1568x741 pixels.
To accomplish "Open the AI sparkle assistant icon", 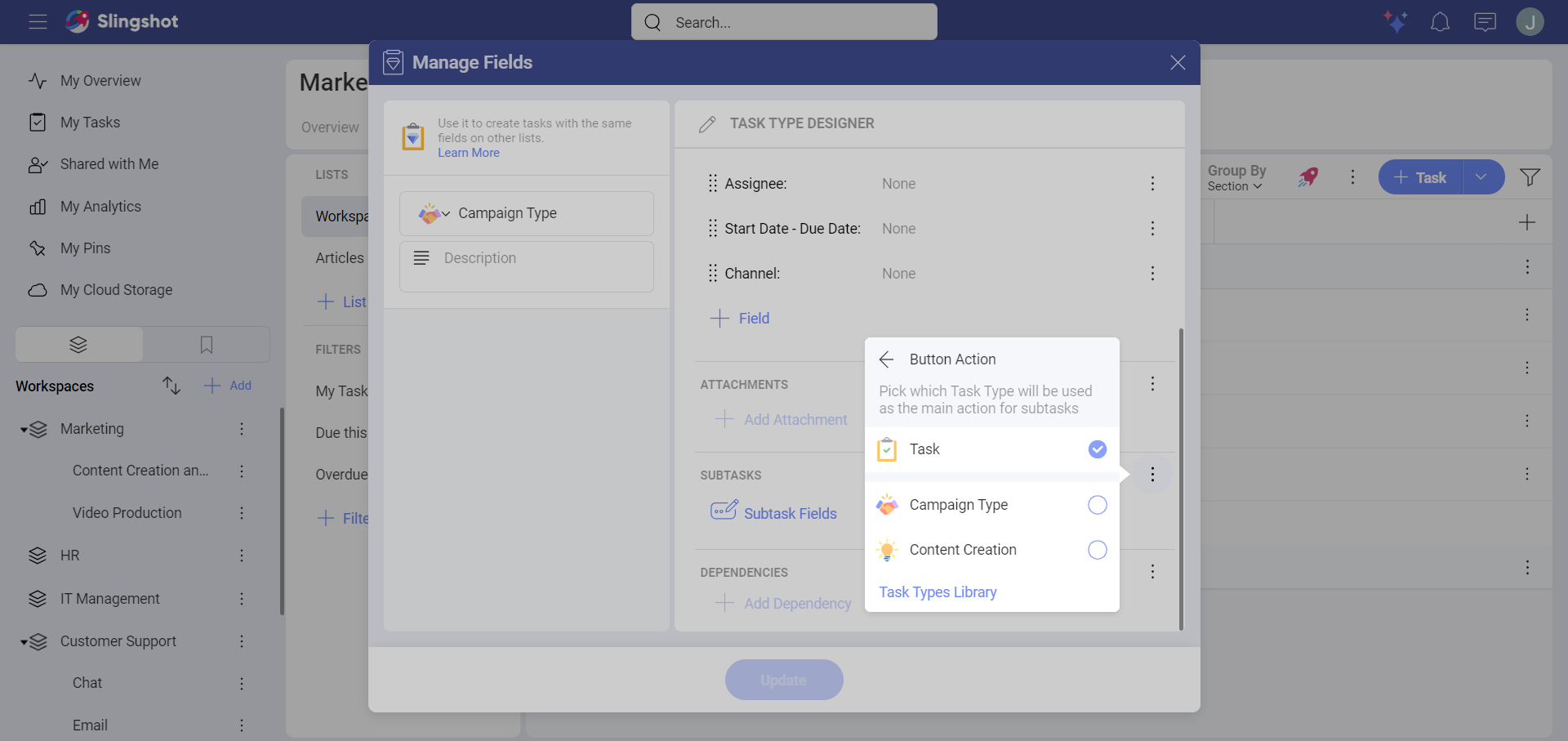I will pos(1395,21).
